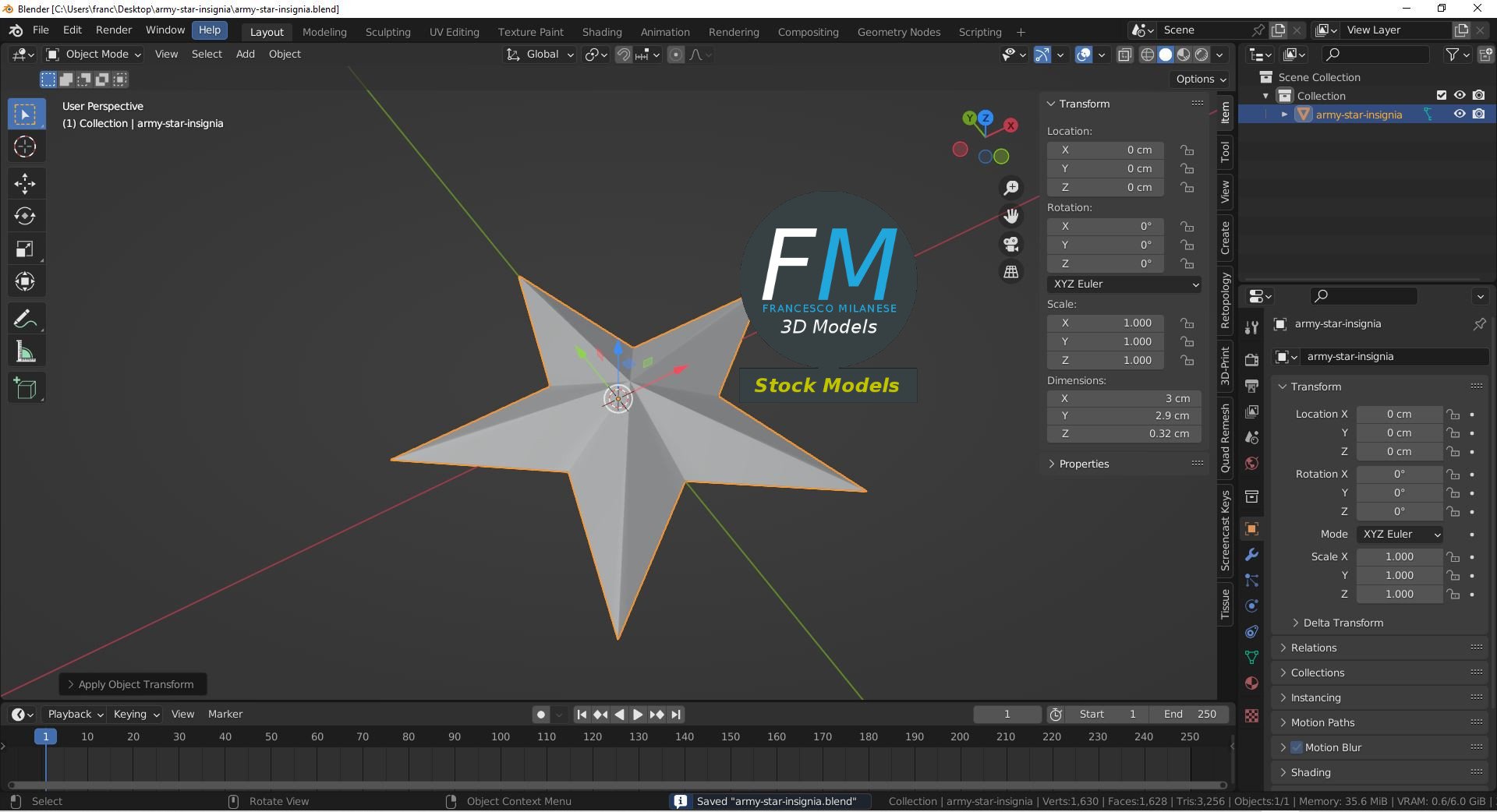Image resolution: width=1497 pixels, height=812 pixels.
Task: Select the Measure ruler tool
Action: [x=26, y=351]
